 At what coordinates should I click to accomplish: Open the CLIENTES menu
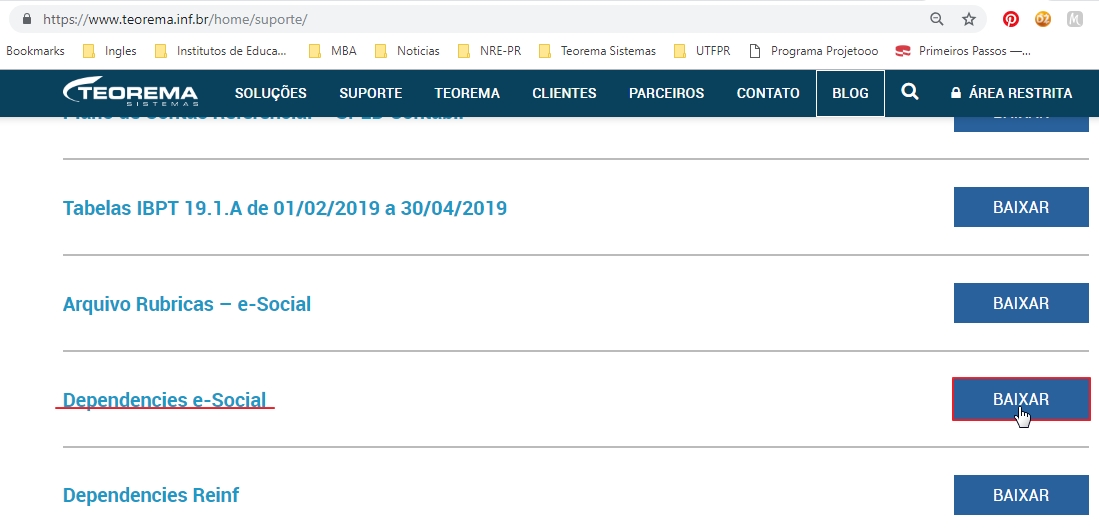tap(564, 93)
